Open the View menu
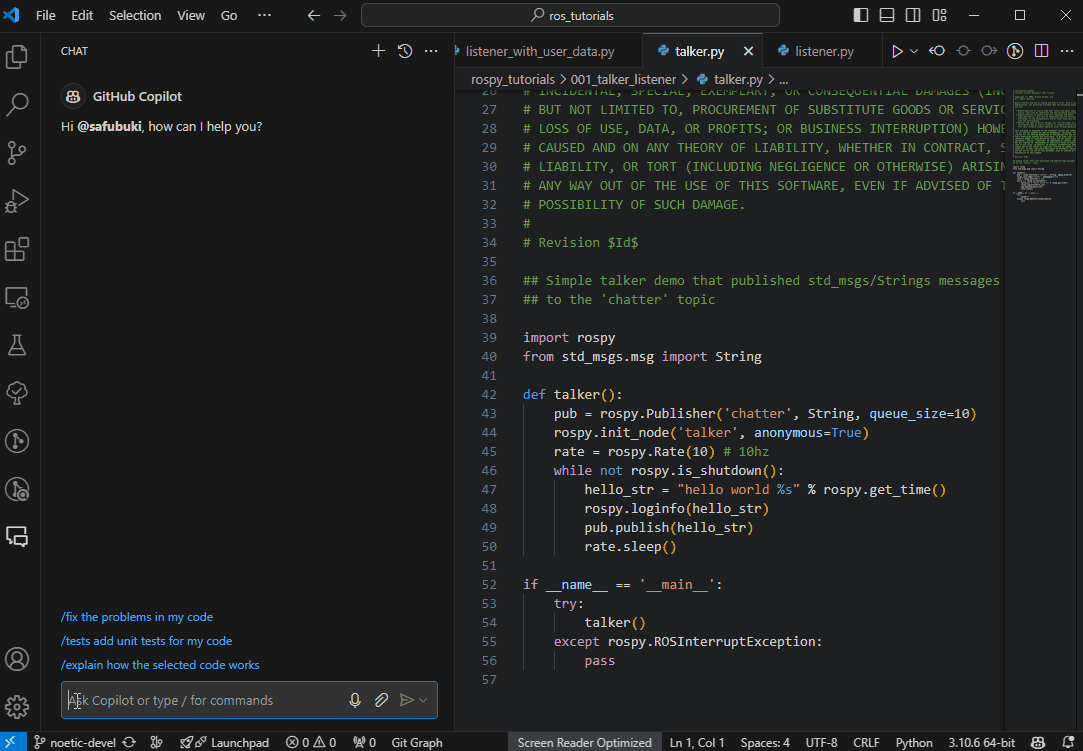This screenshot has width=1083, height=751. click(191, 15)
